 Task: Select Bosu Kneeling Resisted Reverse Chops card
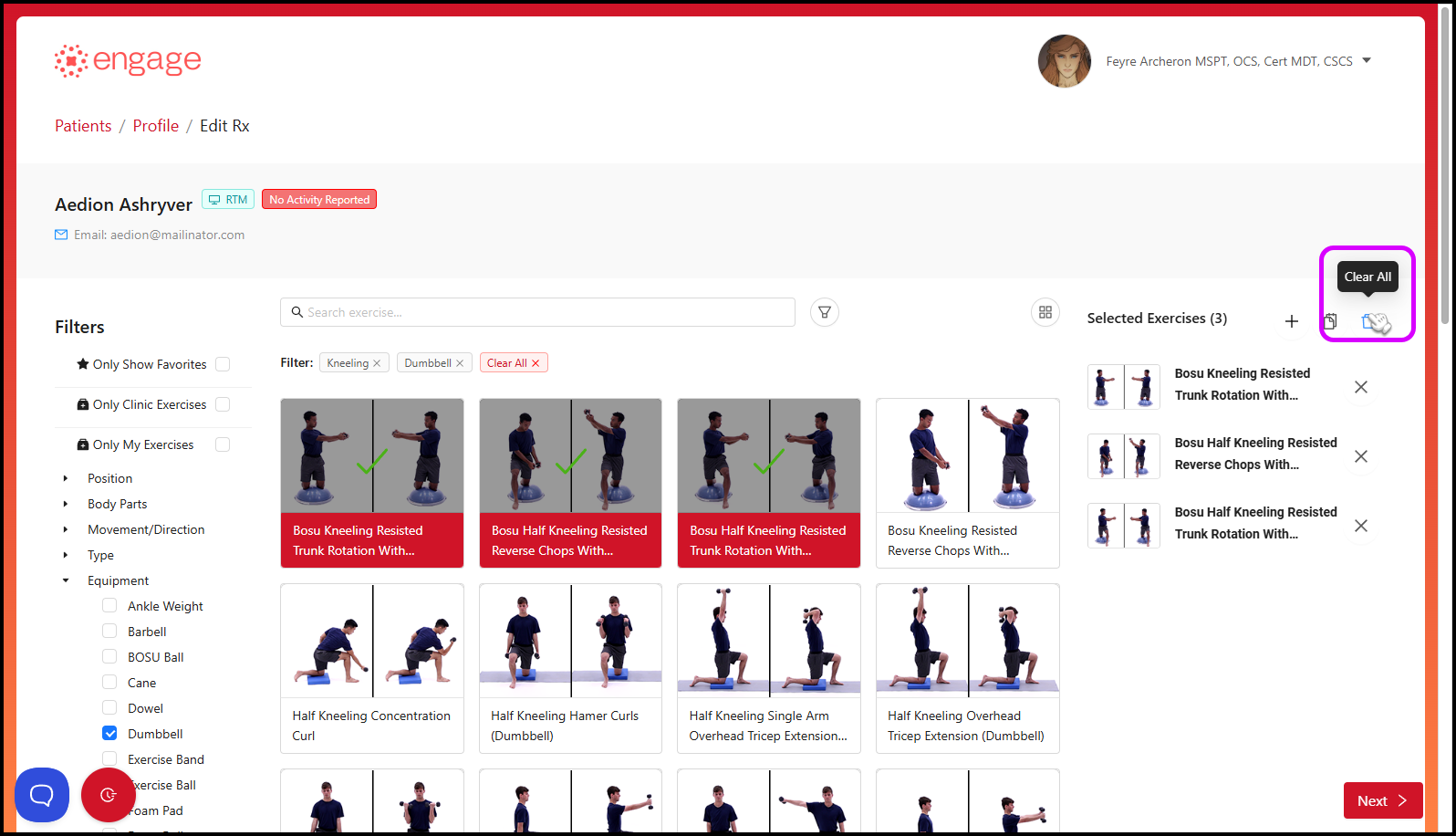click(968, 483)
